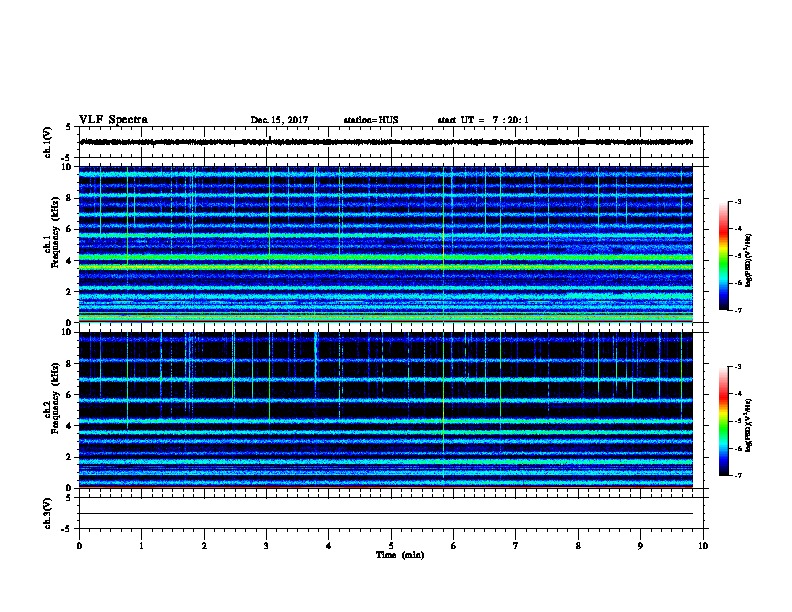This screenshot has width=792, height=612.
Task: Click the bright vertical spike near 5.85 min in ch.2 spectrogram
Action: pyautogui.click(x=443, y=404)
